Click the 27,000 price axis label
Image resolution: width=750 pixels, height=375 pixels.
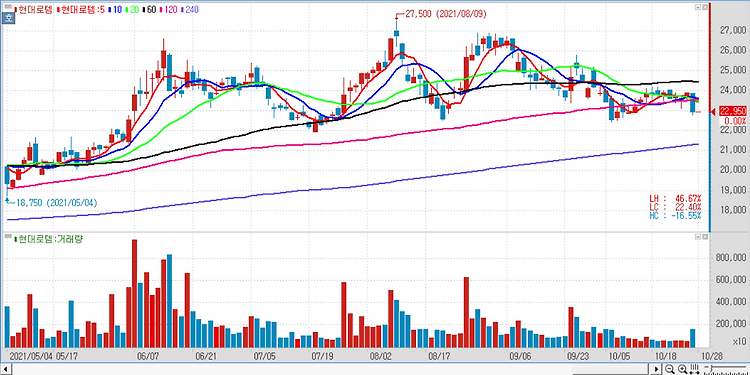[733, 30]
